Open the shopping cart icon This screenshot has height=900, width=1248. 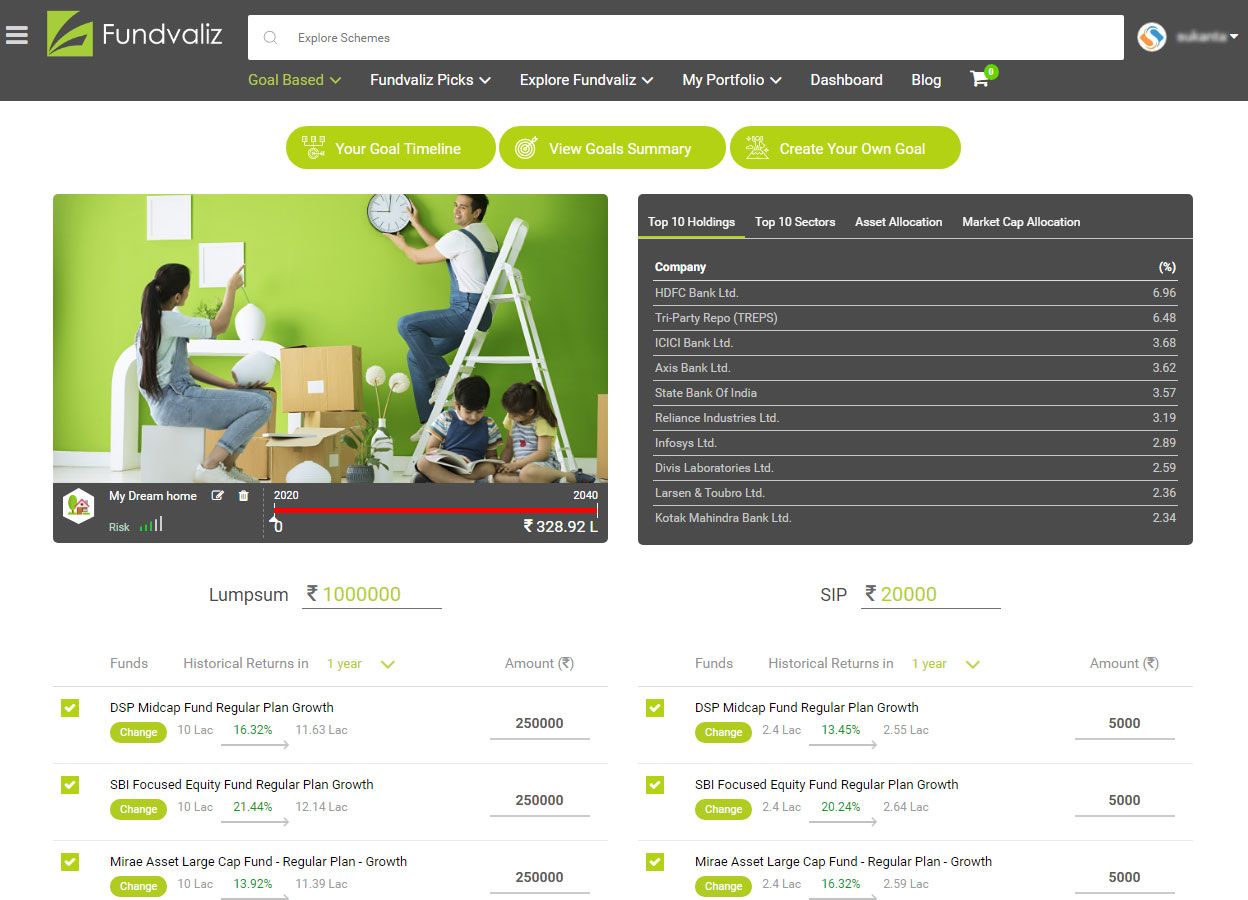pos(980,79)
